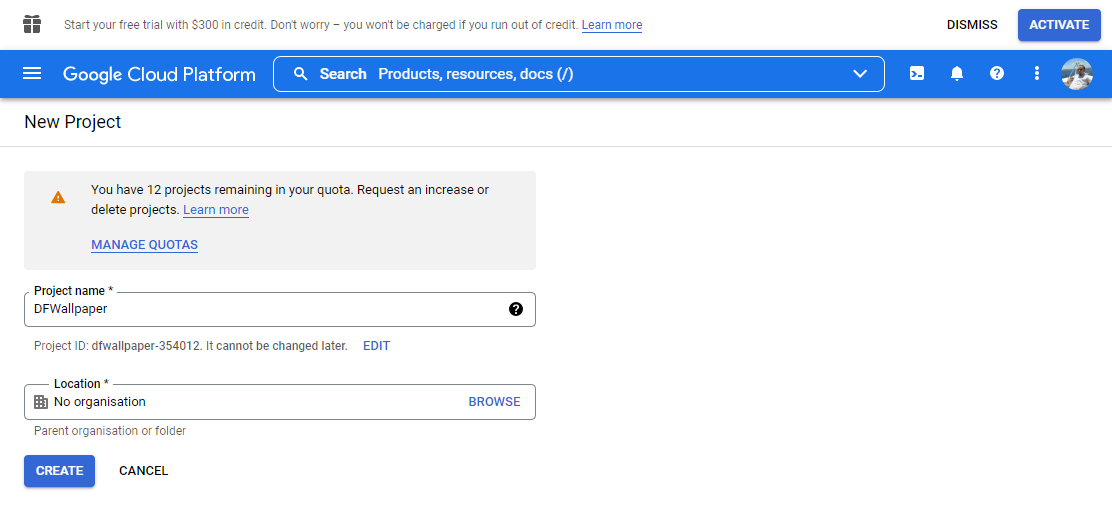Click the Google Cloud Platform logo
This screenshot has width=1112, height=520.
159,74
